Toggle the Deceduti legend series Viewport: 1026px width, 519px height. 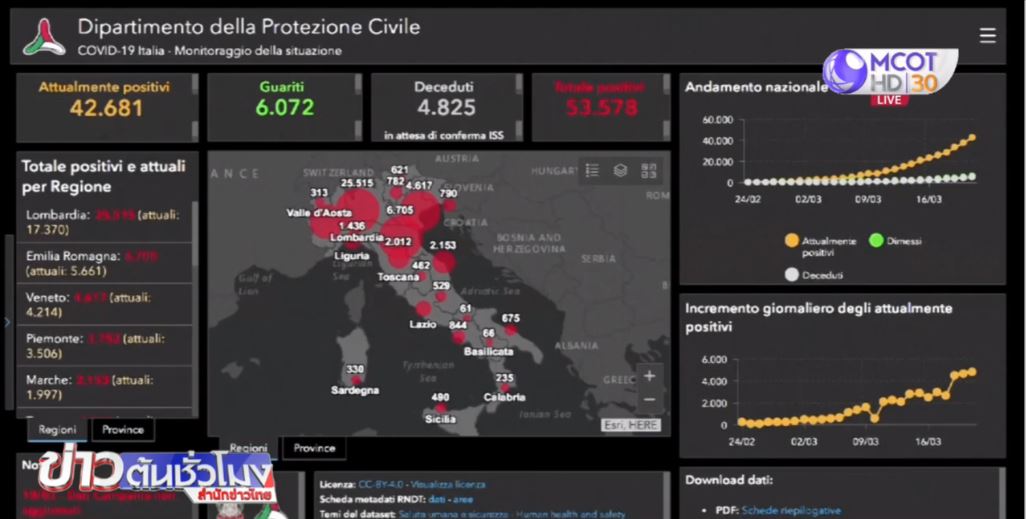(x=792, y=274)
